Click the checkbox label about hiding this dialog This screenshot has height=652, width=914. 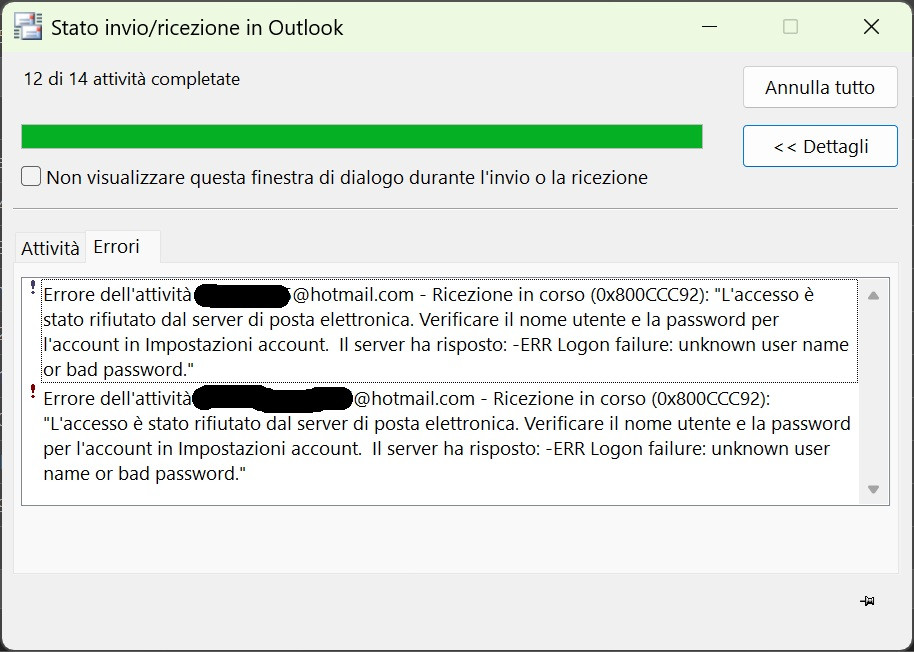[347, 177]
